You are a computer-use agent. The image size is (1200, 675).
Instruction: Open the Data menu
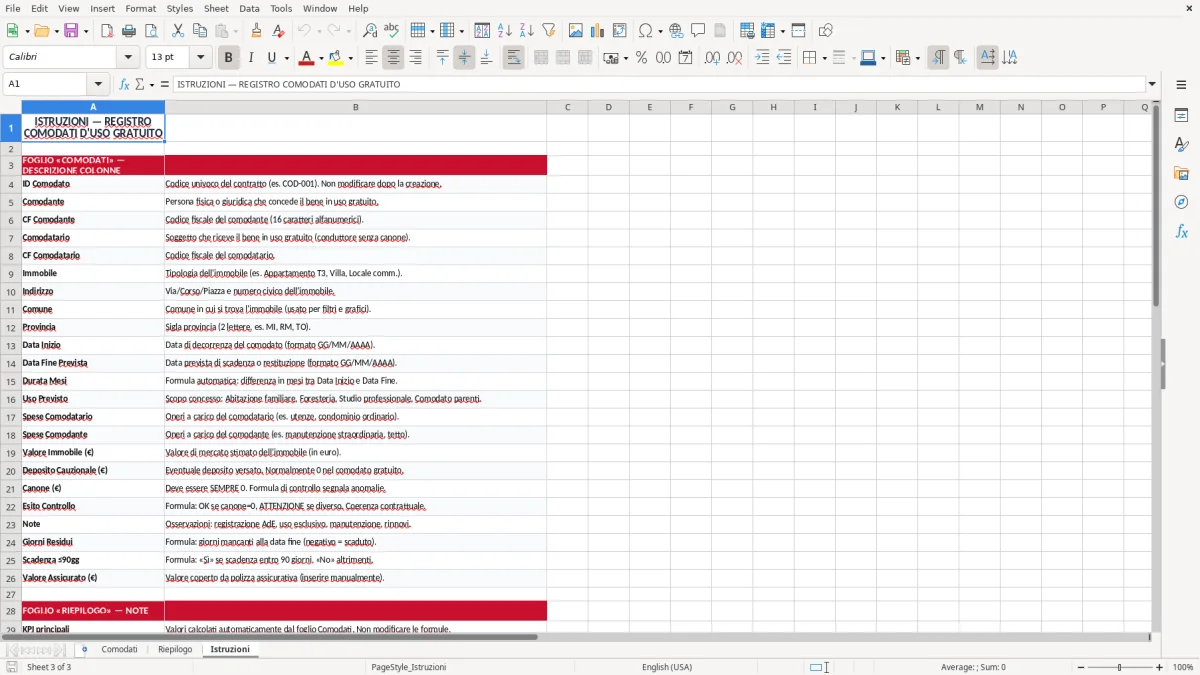(249, 8)
